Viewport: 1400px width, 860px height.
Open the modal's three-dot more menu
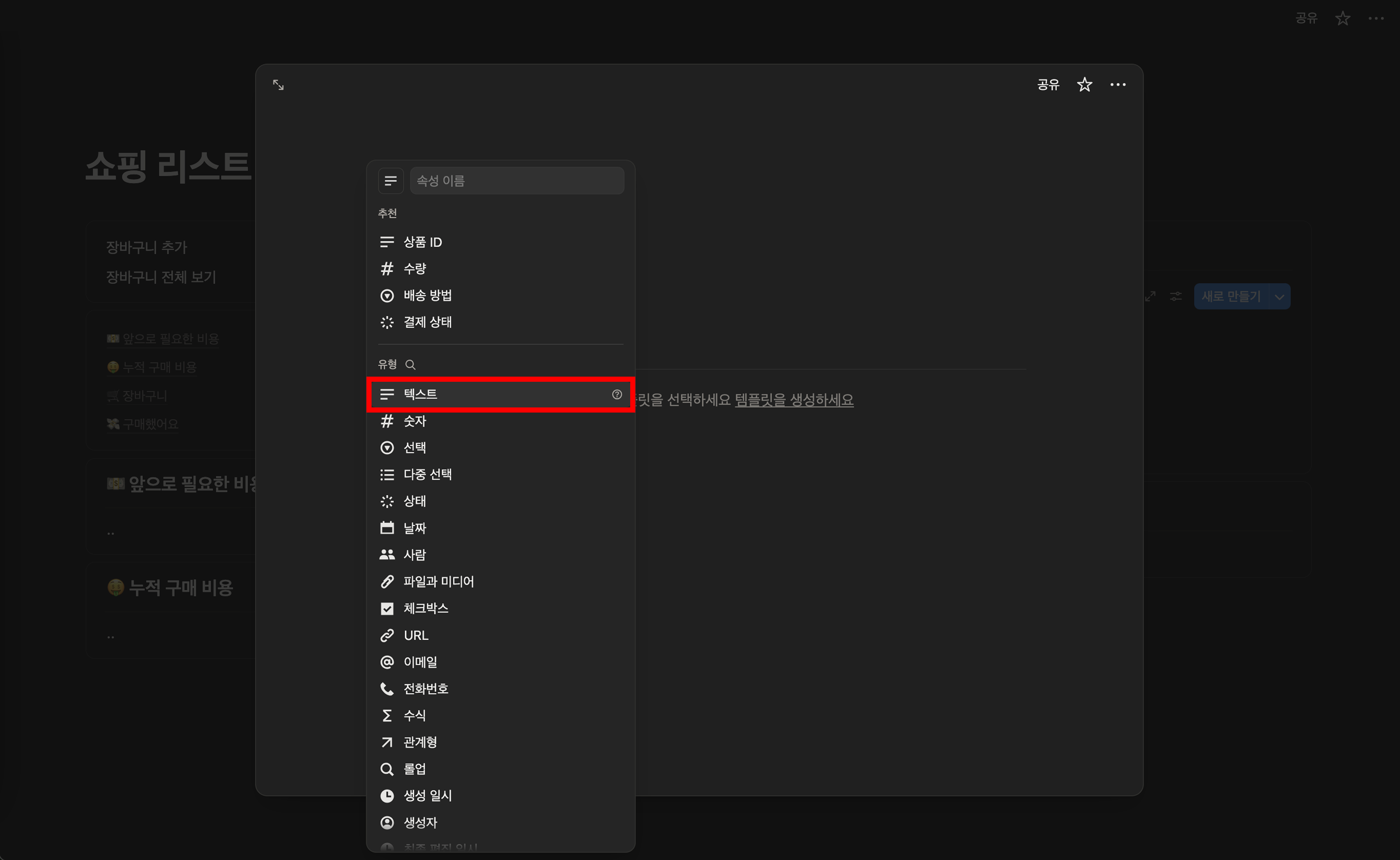[1117, 85]
